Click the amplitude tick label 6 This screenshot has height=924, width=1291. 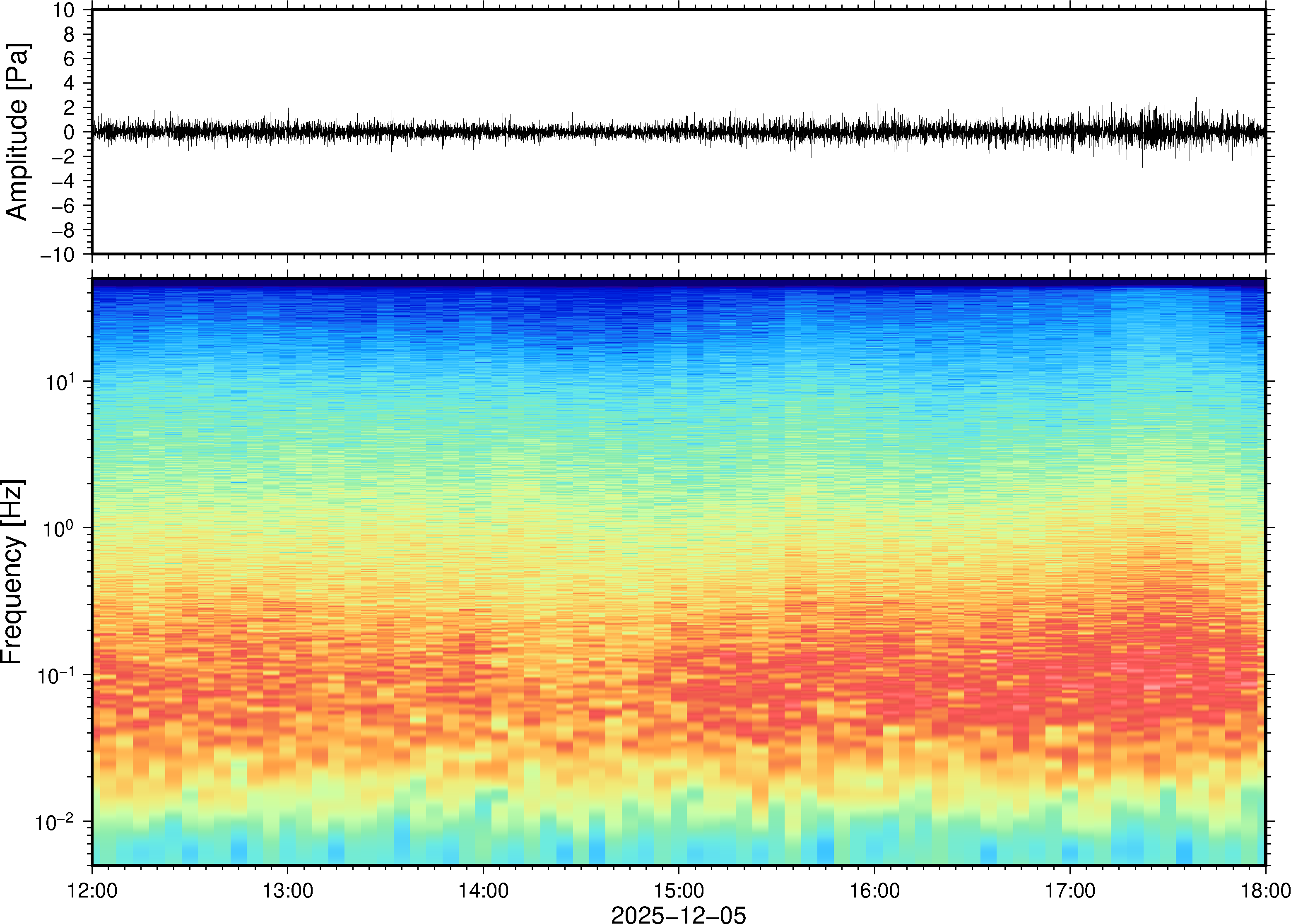pos(70,59)
